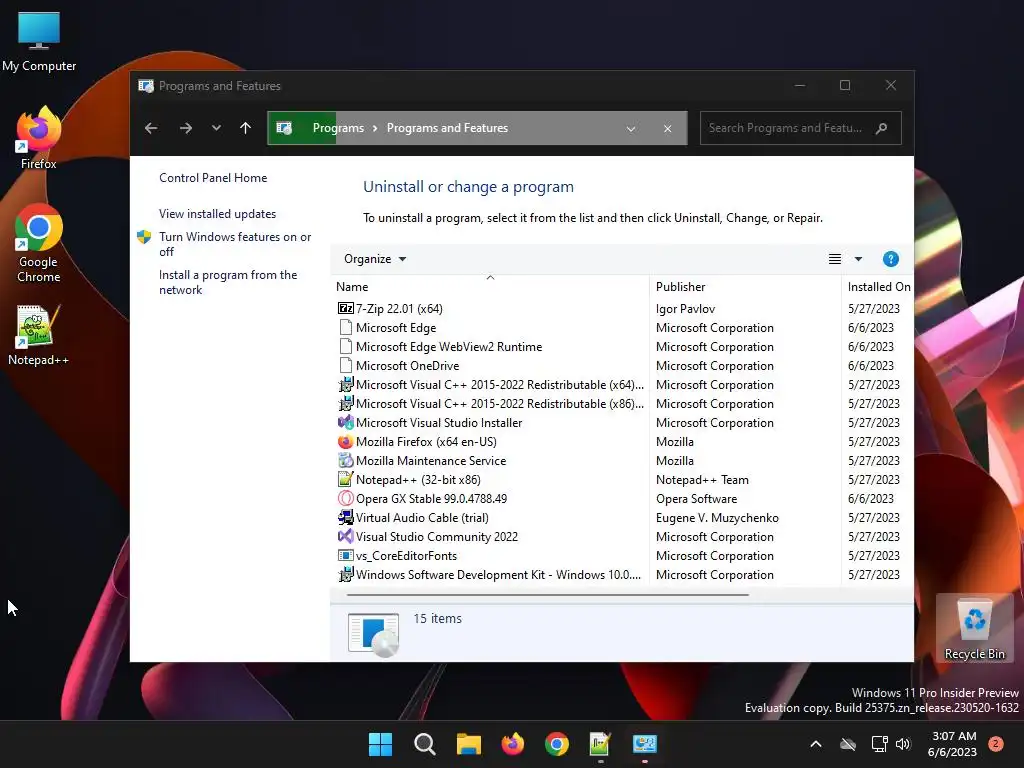The height and width of the screenshot is (768, 1024).
Task: Open the view options dropdown arrow
Action: click(858, 259)
